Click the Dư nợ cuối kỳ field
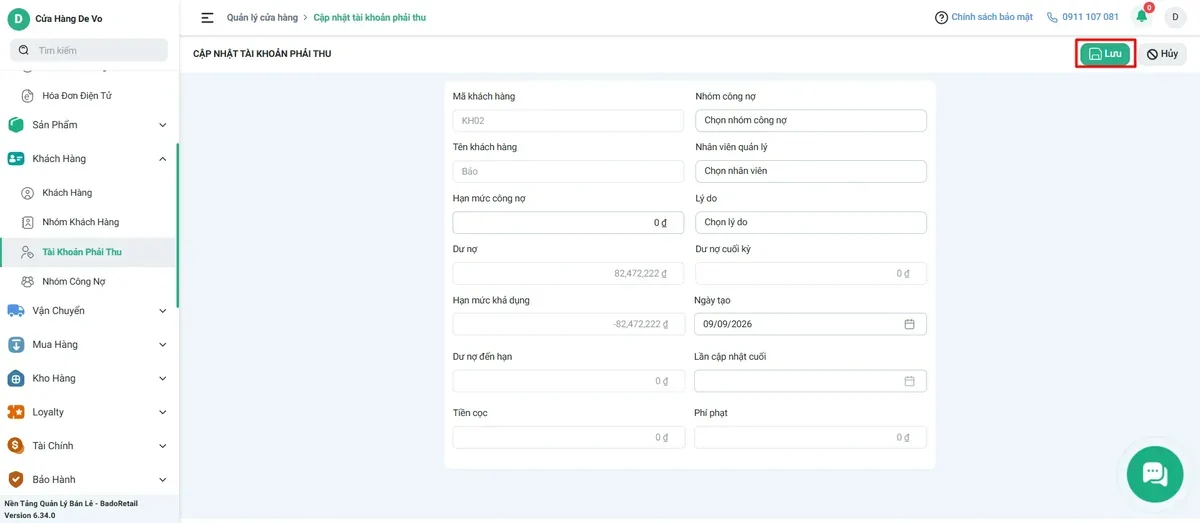The width and height of the screenshot is (1200, 523). click(811, 273)
